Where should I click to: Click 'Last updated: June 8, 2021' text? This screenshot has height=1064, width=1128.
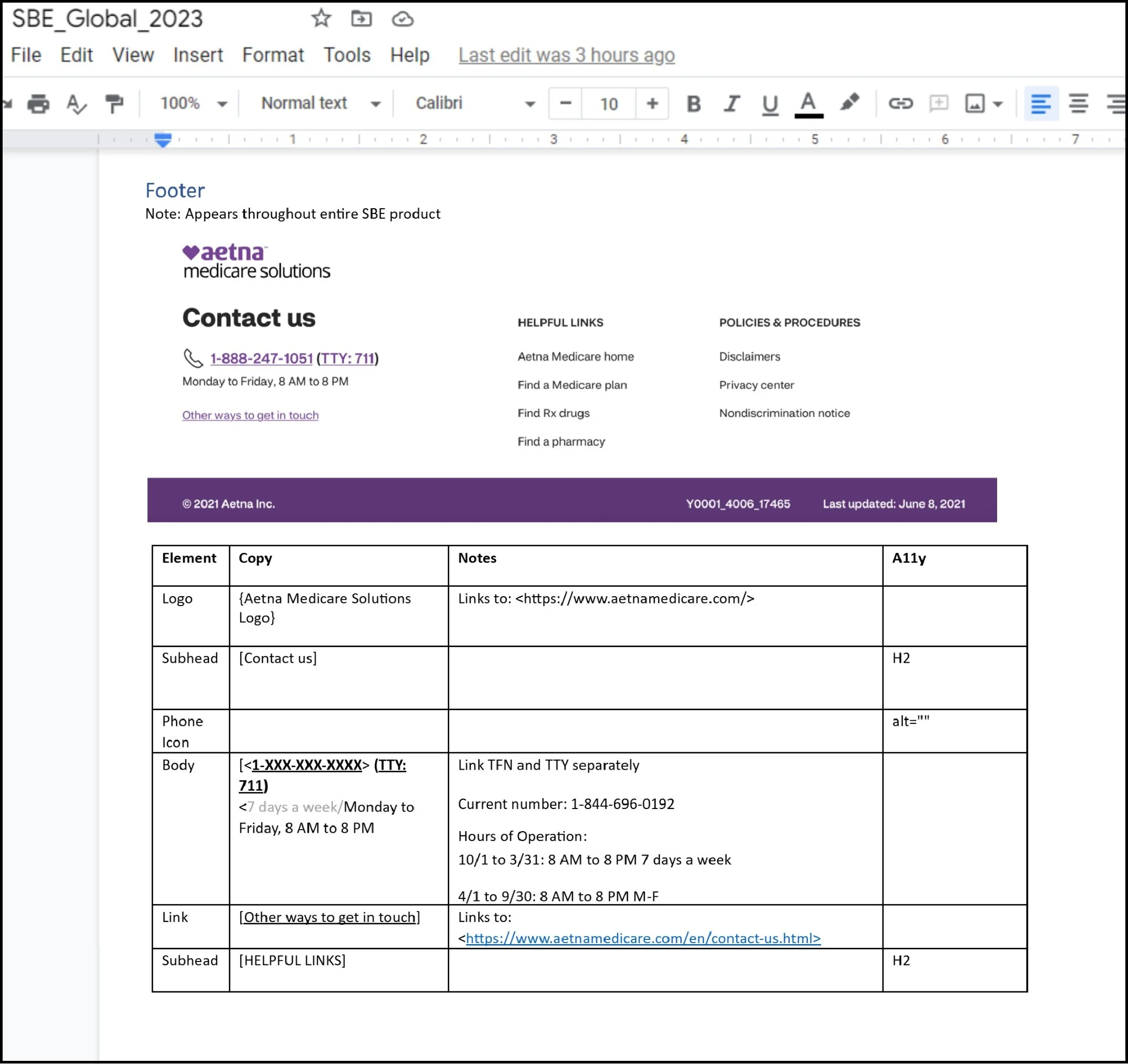(x=894, y=504)
